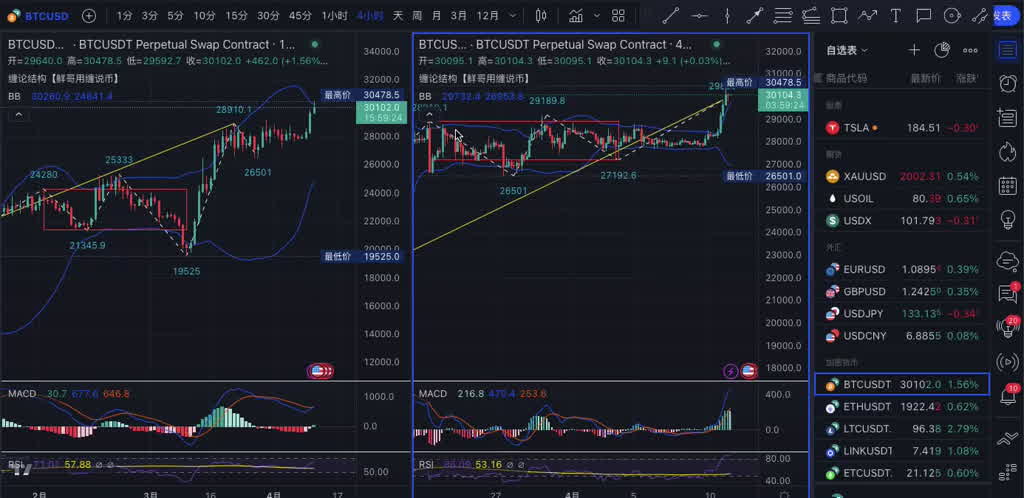This screenshot has width=1024, height=498.
Task: Switch to the 1小时 timeframe
Action: [x=335, y=16]
